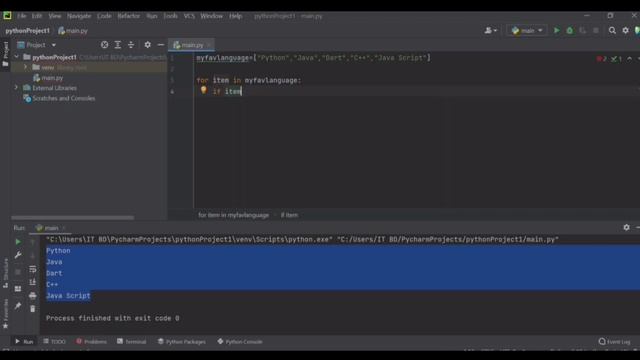
Task: Open the TODO tool window
Action: (54, 341)
